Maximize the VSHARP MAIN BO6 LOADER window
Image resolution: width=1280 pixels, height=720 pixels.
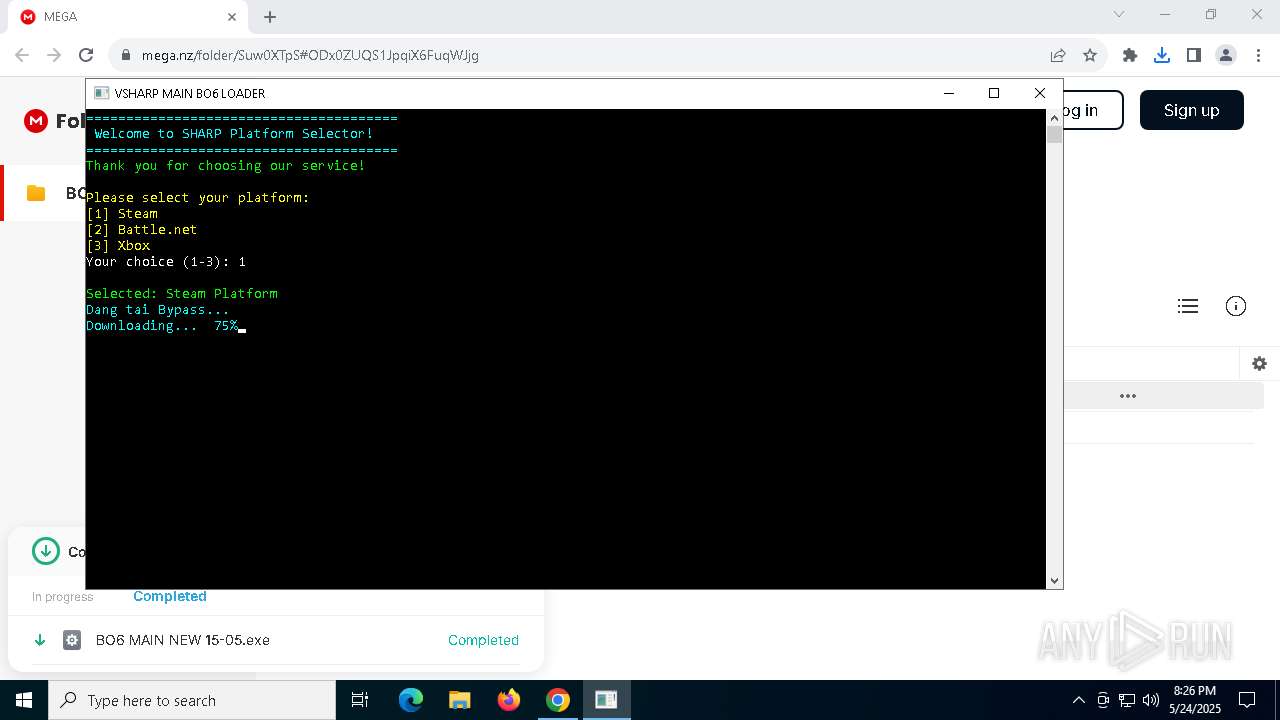[994, 93]
